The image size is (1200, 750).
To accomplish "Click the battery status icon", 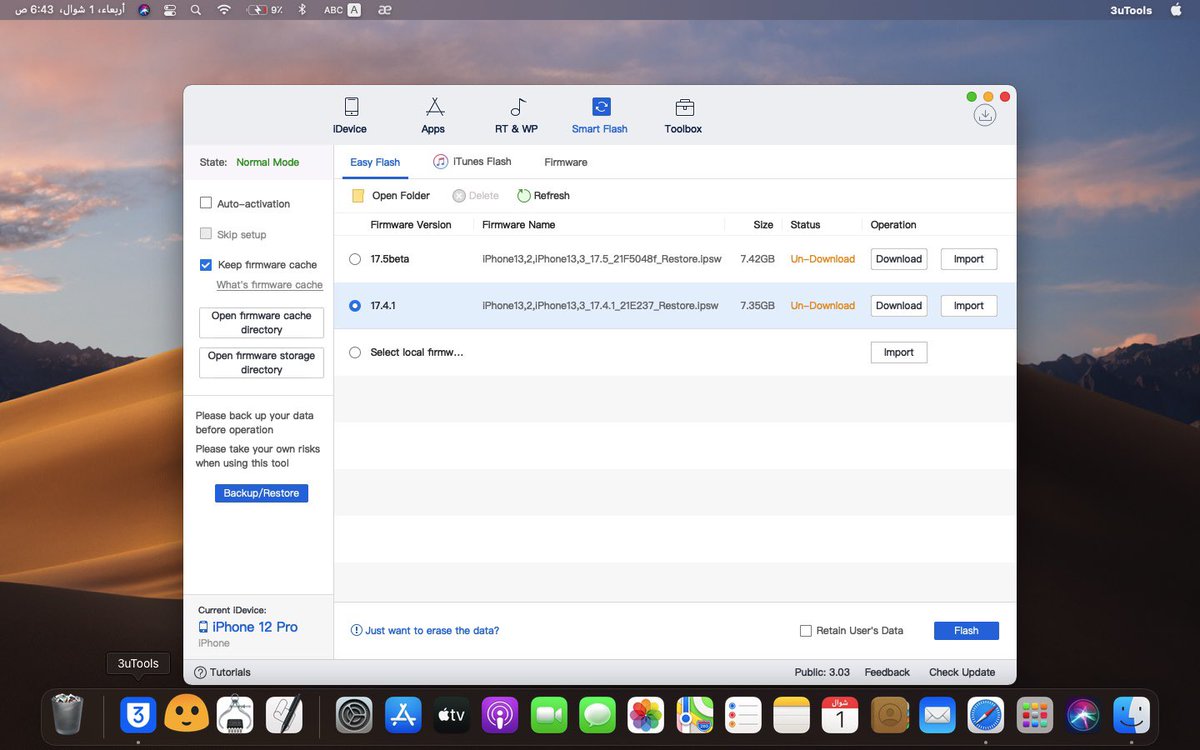I will [257, 10].
